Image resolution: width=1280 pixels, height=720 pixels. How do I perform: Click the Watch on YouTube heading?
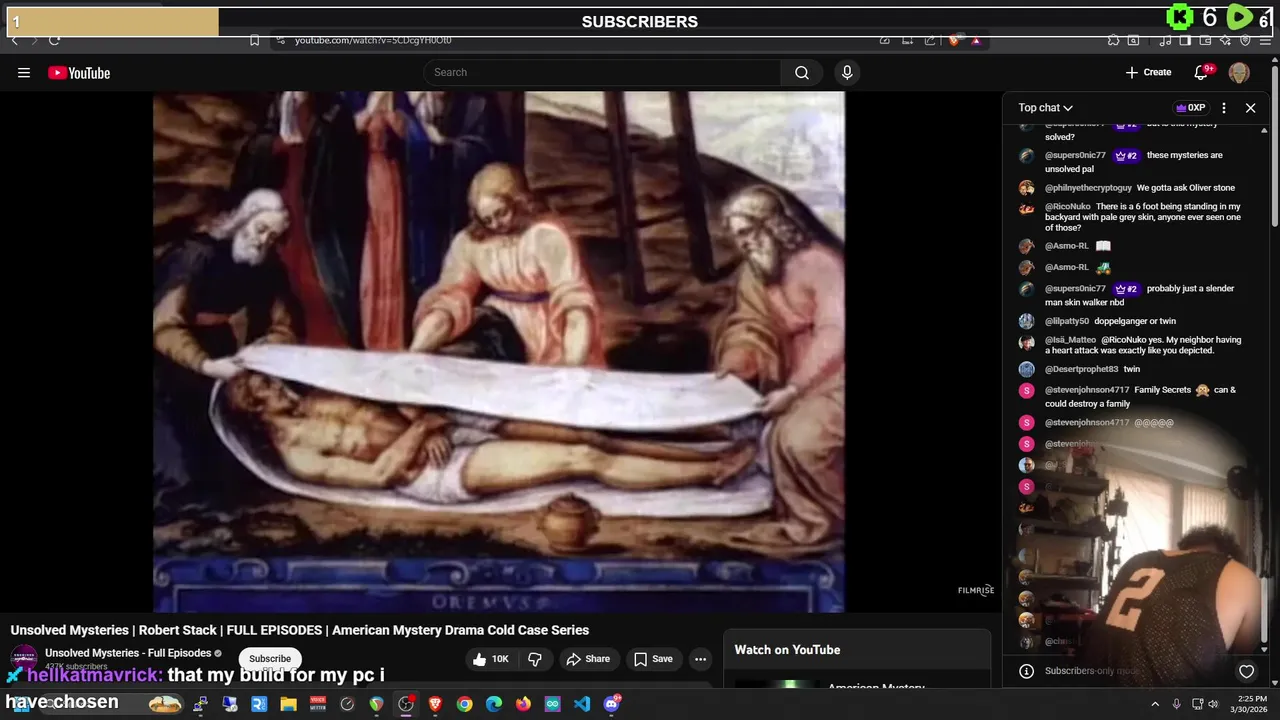[787, 650]
